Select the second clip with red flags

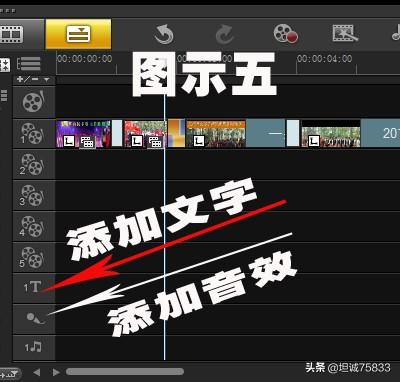pos(145,134)
